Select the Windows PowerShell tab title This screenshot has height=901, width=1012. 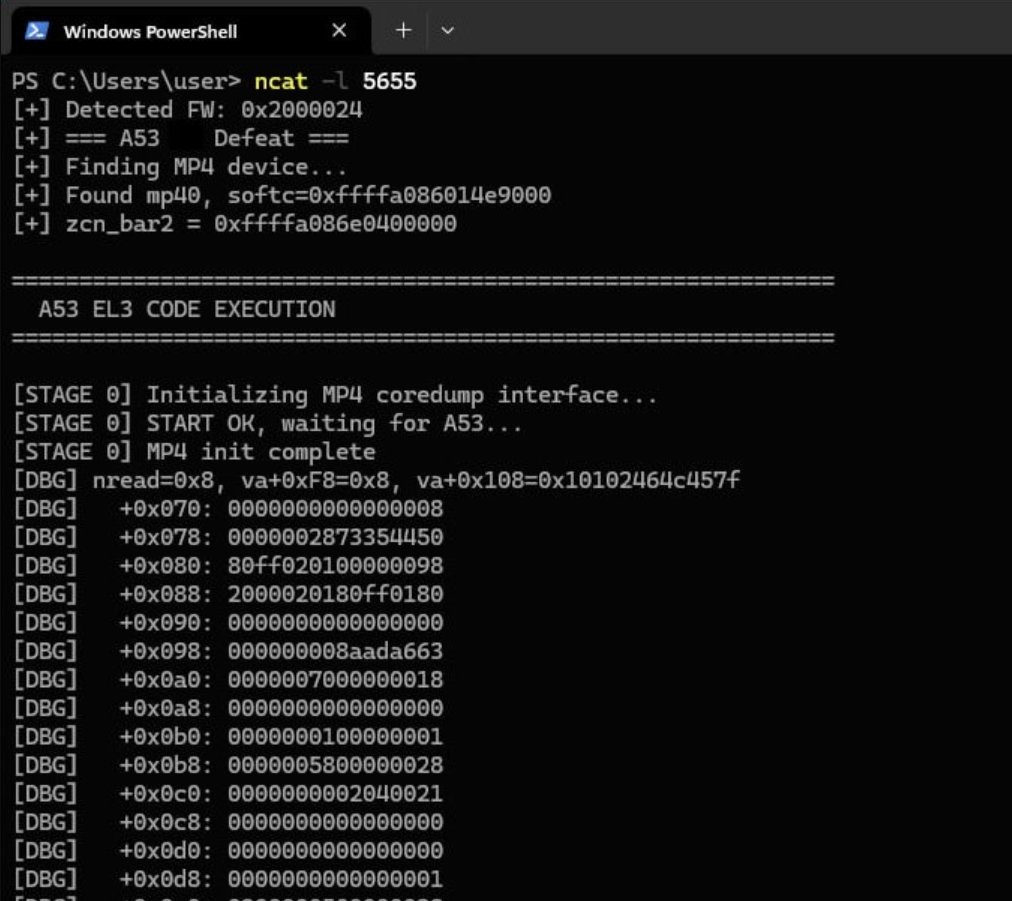click(x=150, y=32)
